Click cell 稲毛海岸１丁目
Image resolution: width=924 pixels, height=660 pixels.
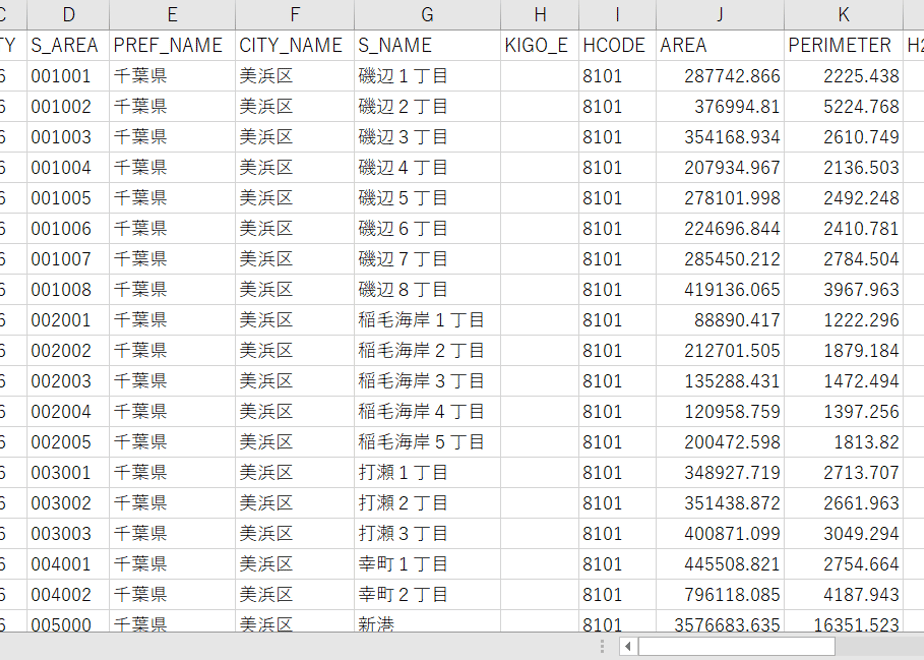click(x=427, y=320)
